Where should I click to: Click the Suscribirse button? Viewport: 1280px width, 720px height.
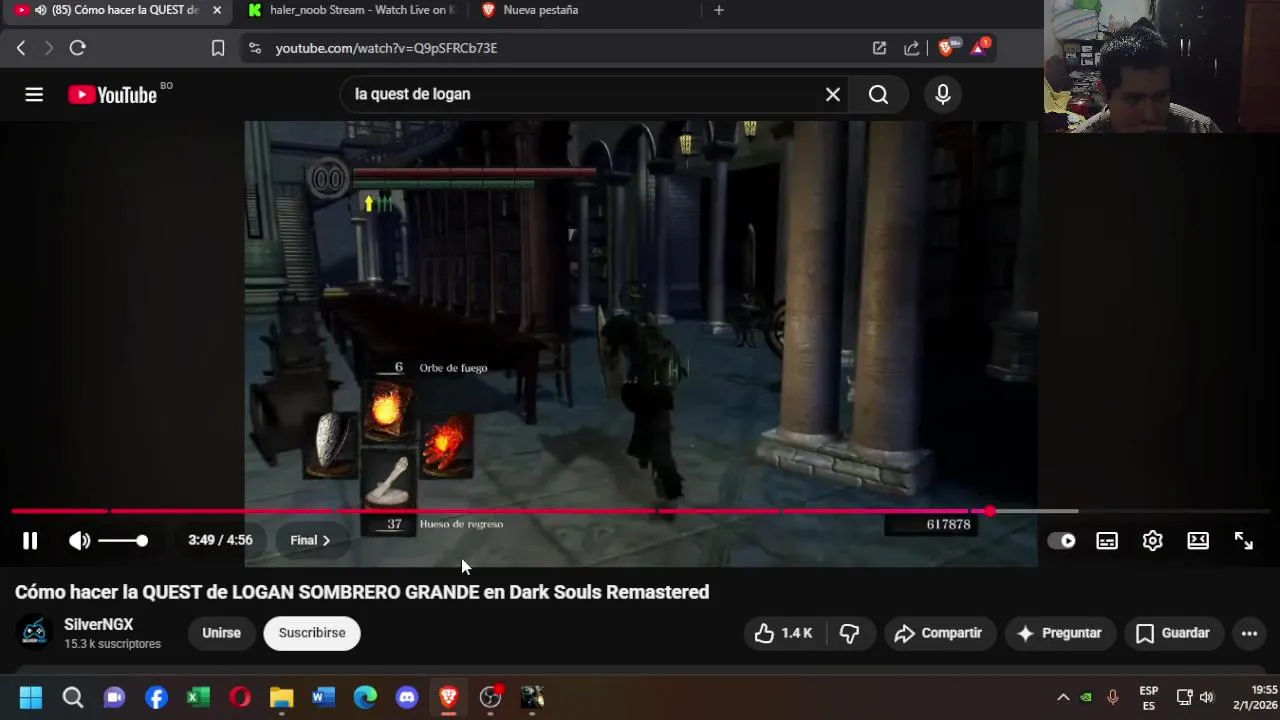(312, 633)
